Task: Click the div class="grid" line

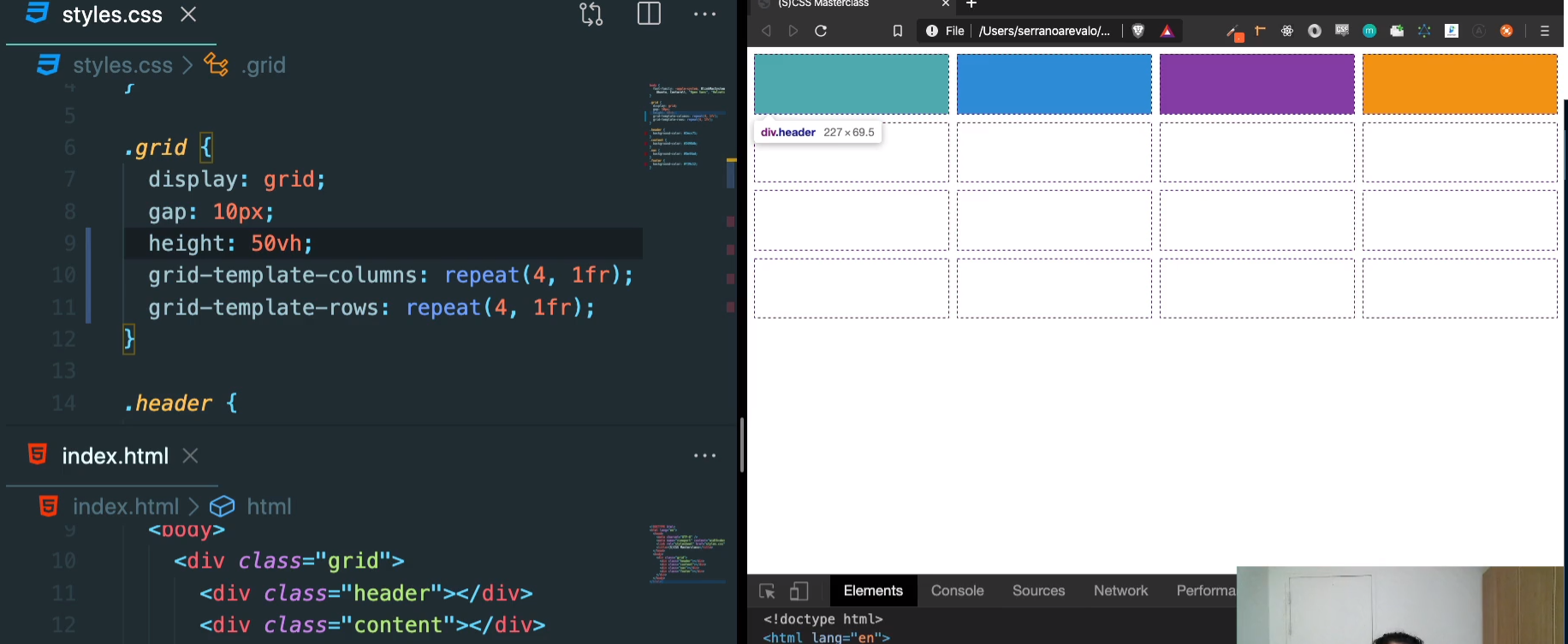Action: (289, 561)
